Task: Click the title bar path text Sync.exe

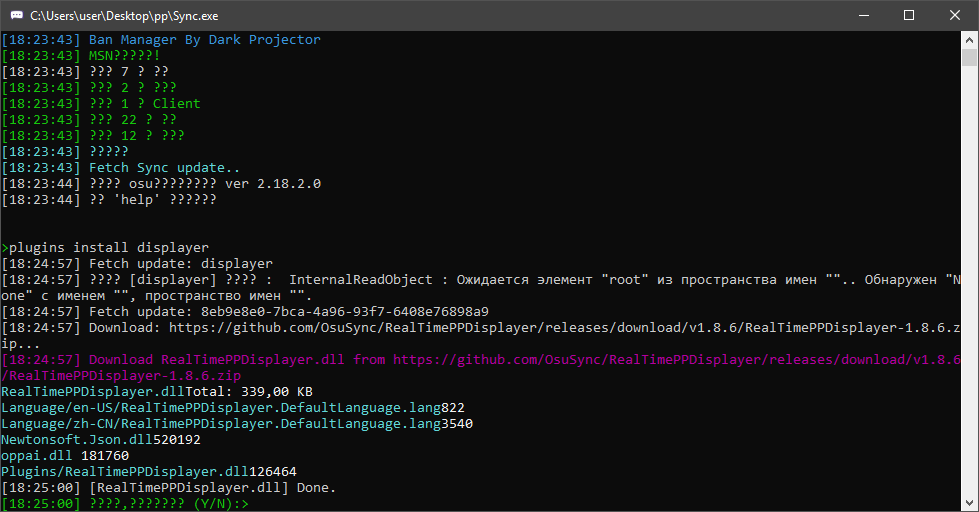Action: 124,16
